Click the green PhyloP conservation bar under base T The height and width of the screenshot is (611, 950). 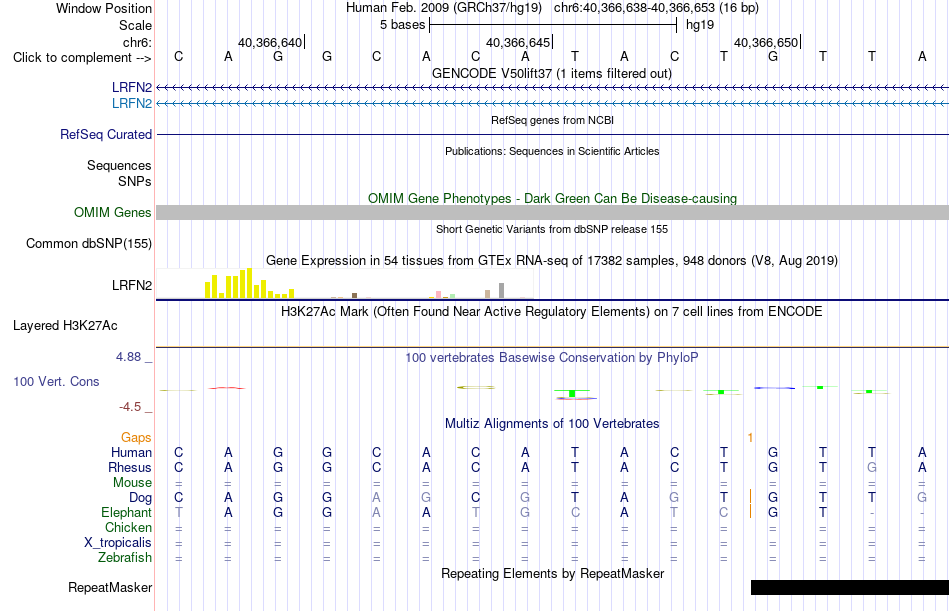[572, 394]
